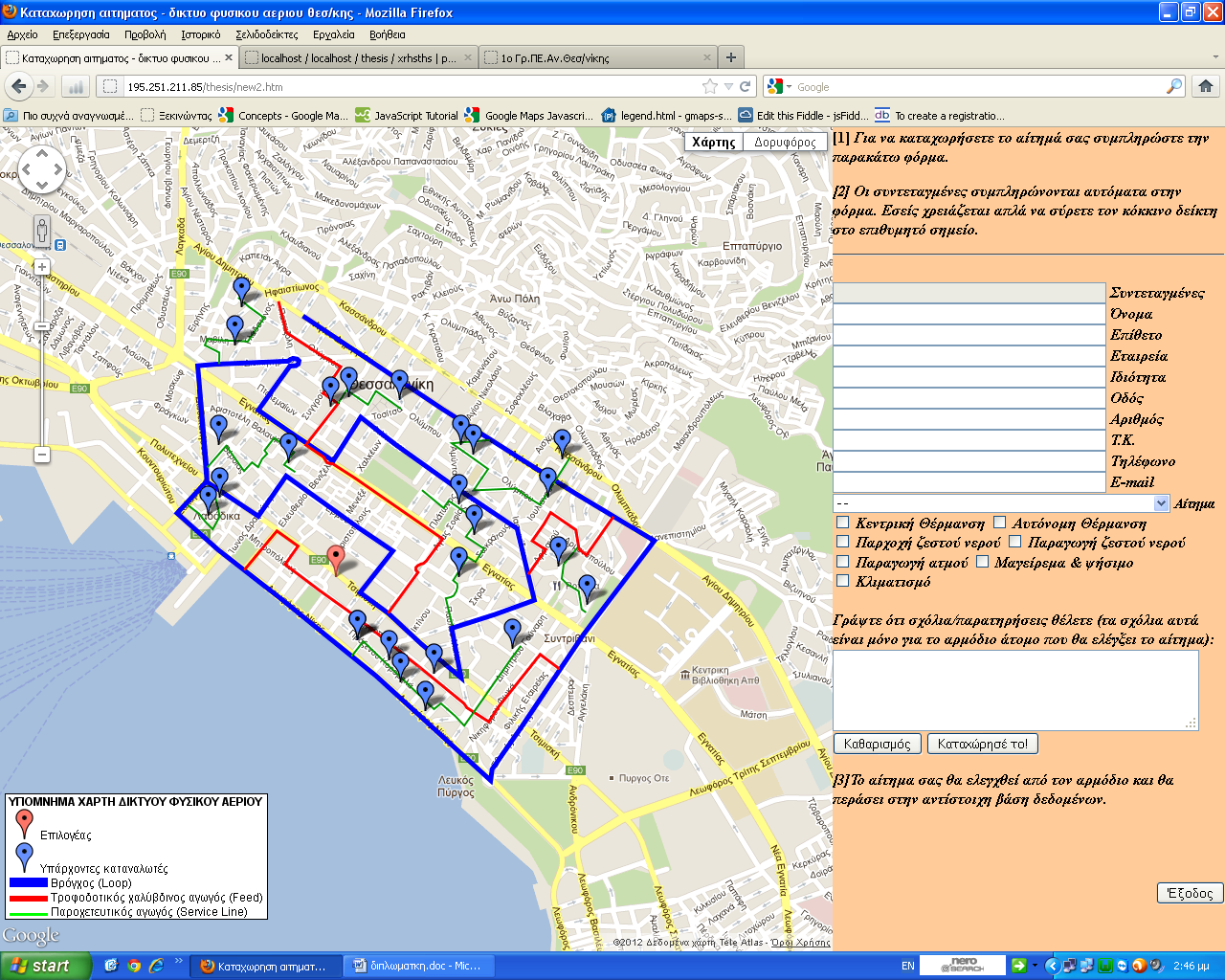
Task: Open the Όροι Χρήσης link on the map
Action: tap(801, 943)
